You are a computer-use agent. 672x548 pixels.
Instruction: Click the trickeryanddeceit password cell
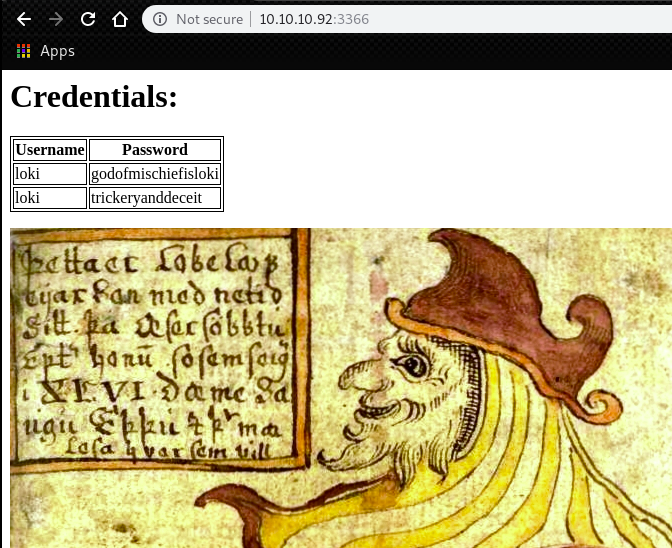(155, 198)
